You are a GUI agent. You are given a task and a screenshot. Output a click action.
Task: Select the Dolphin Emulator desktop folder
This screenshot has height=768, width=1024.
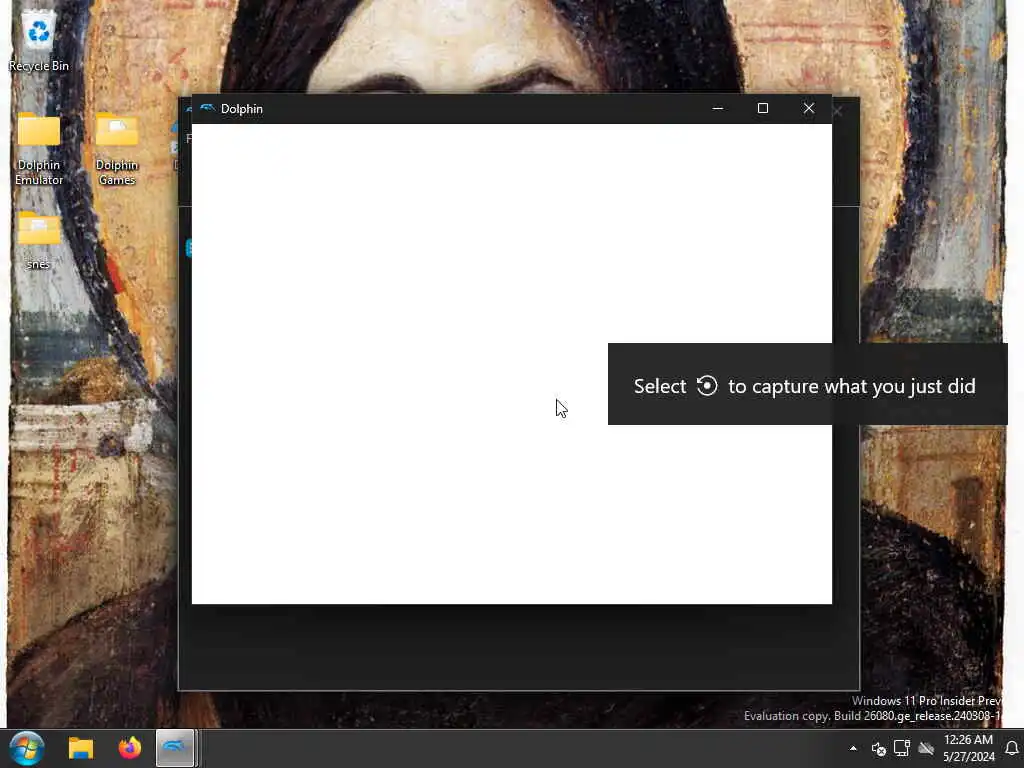(x=39, y=149)
